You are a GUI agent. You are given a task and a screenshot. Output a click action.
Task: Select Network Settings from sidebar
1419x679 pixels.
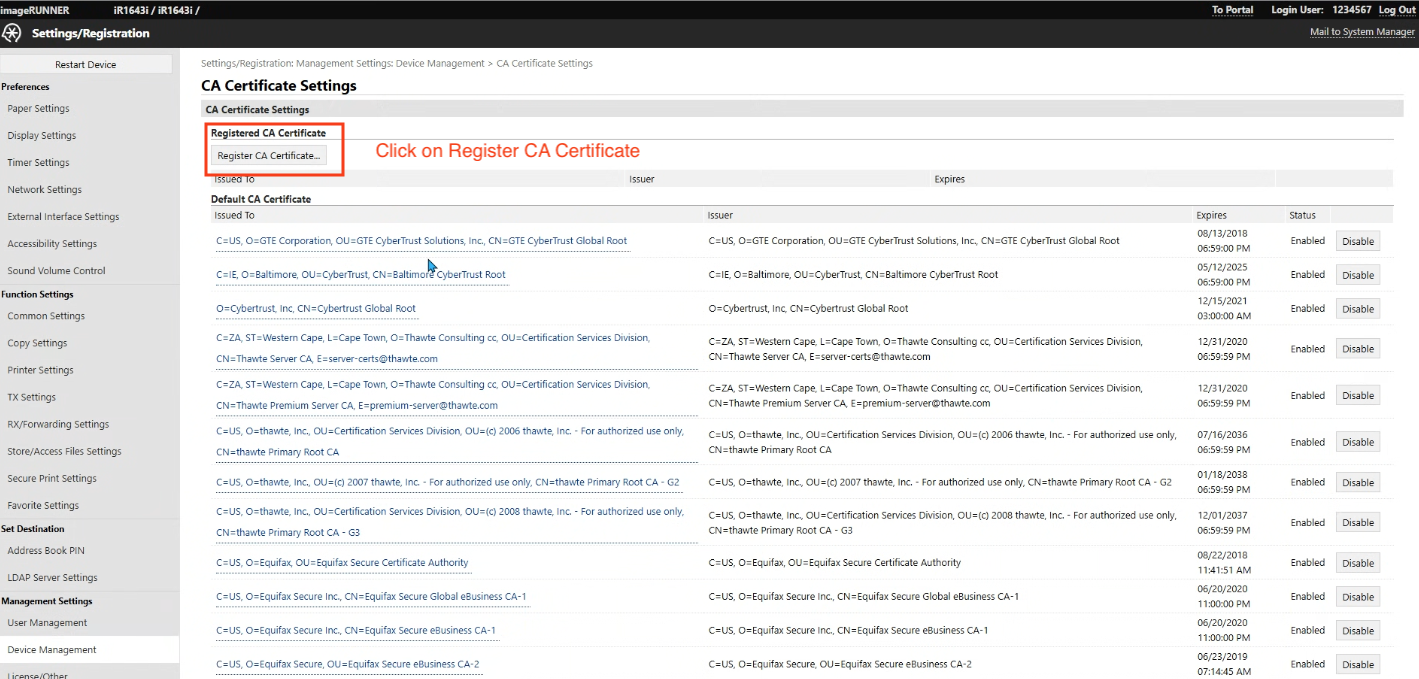tap(44, 189)
